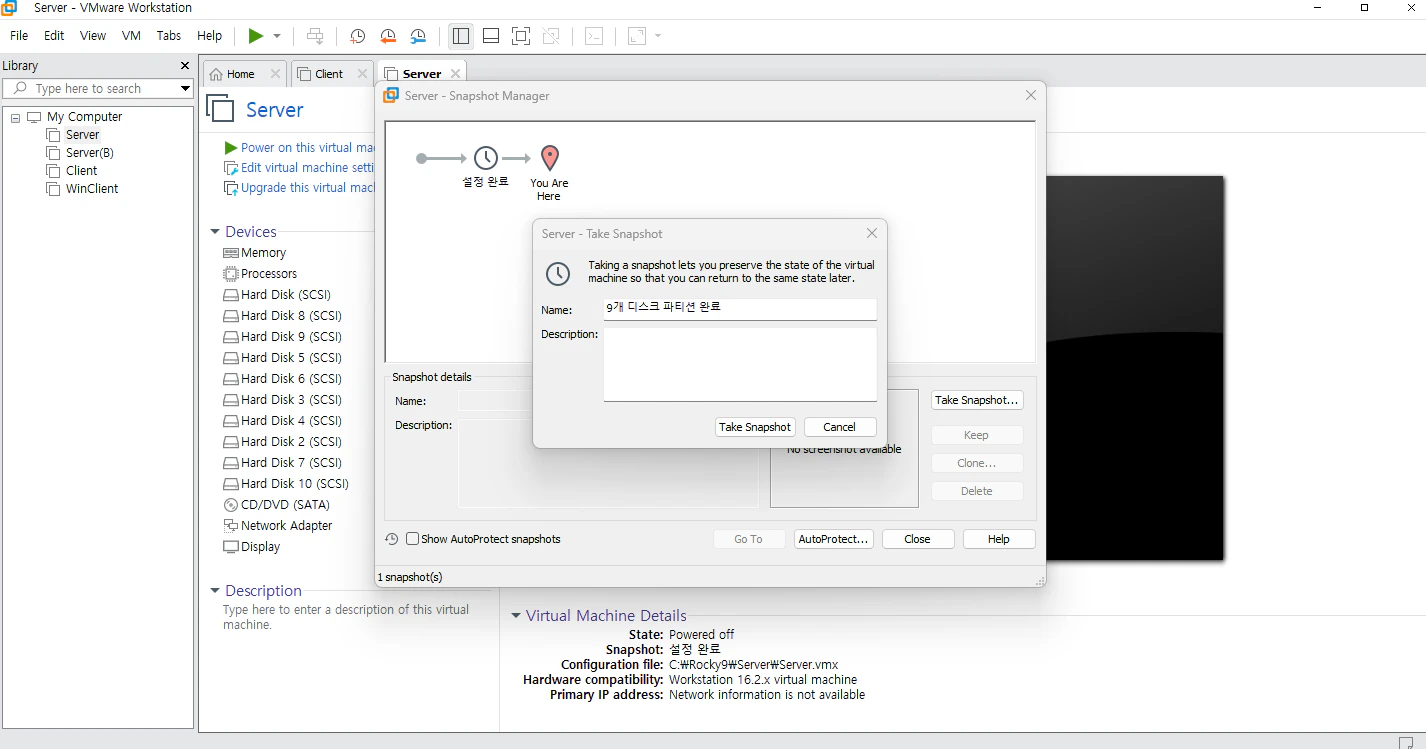The image size is (1426, 749).
Task: Click the snapshot Name input field
Action: pos(740,309)
